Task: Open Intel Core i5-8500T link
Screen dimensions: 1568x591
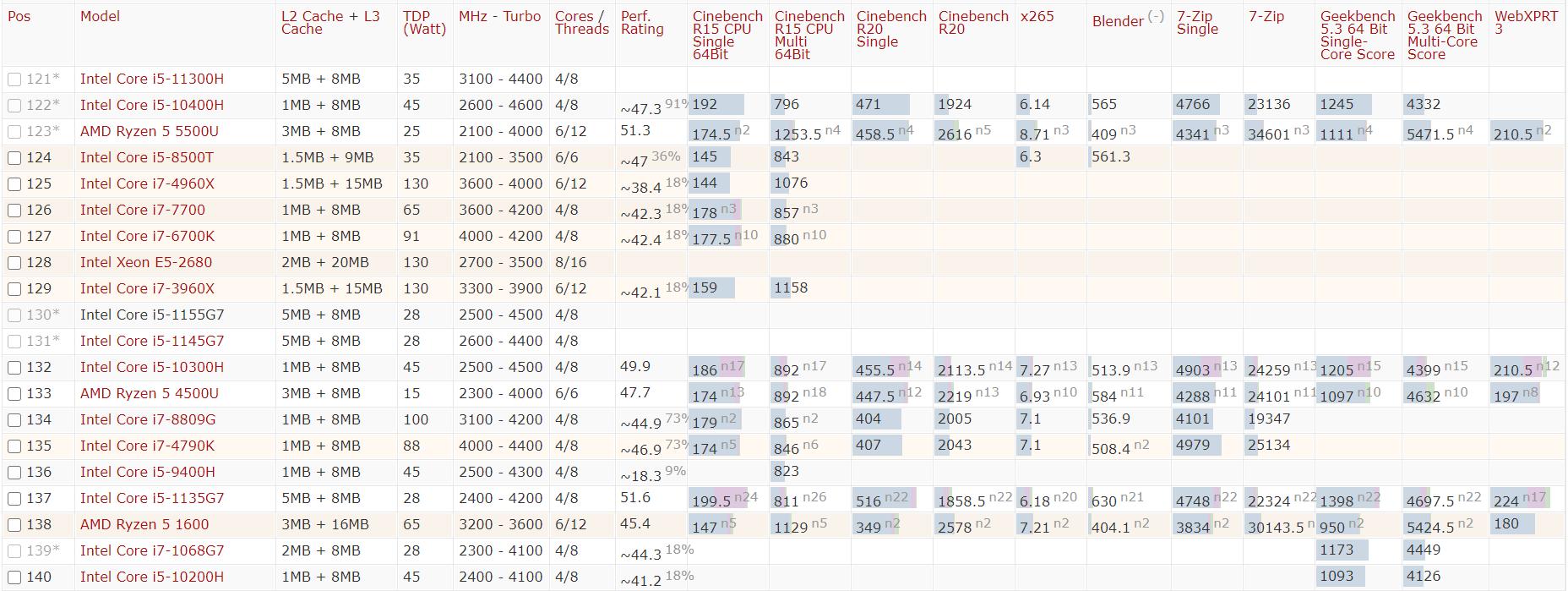Action: (x=147, y=158)
